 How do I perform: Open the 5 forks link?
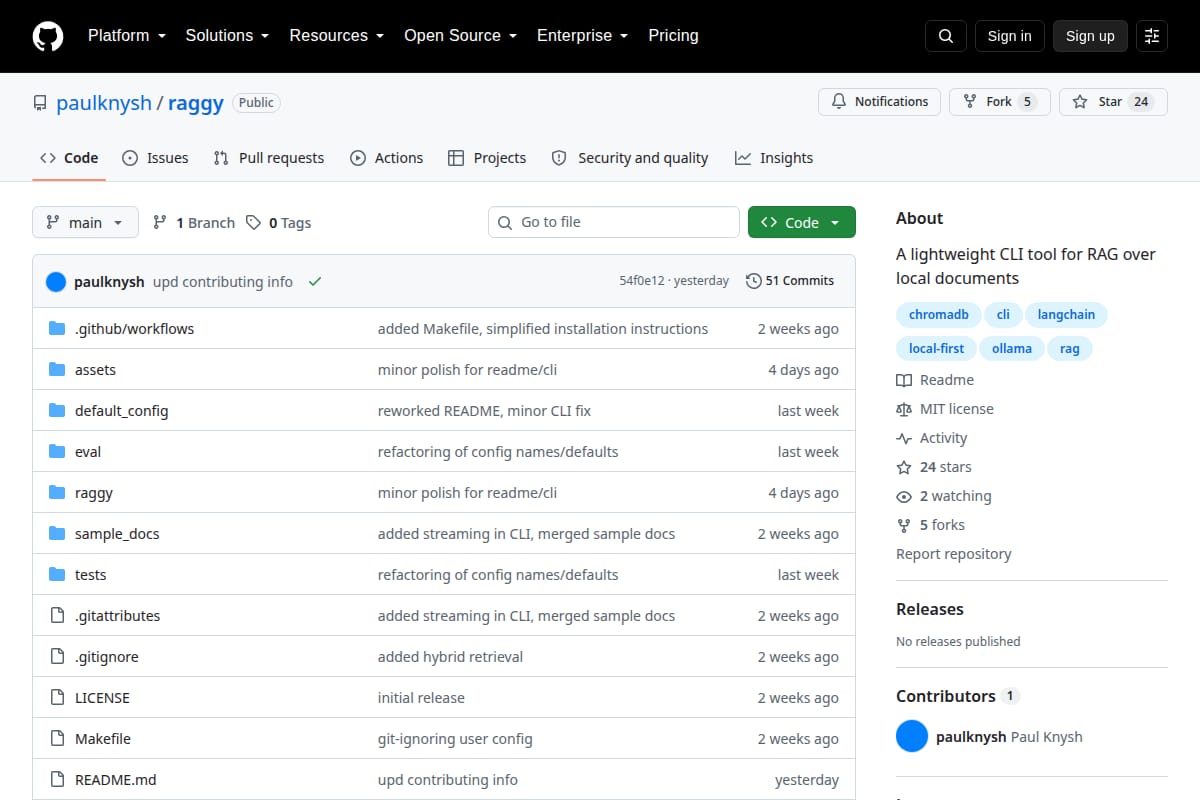[x=931, y=525]
